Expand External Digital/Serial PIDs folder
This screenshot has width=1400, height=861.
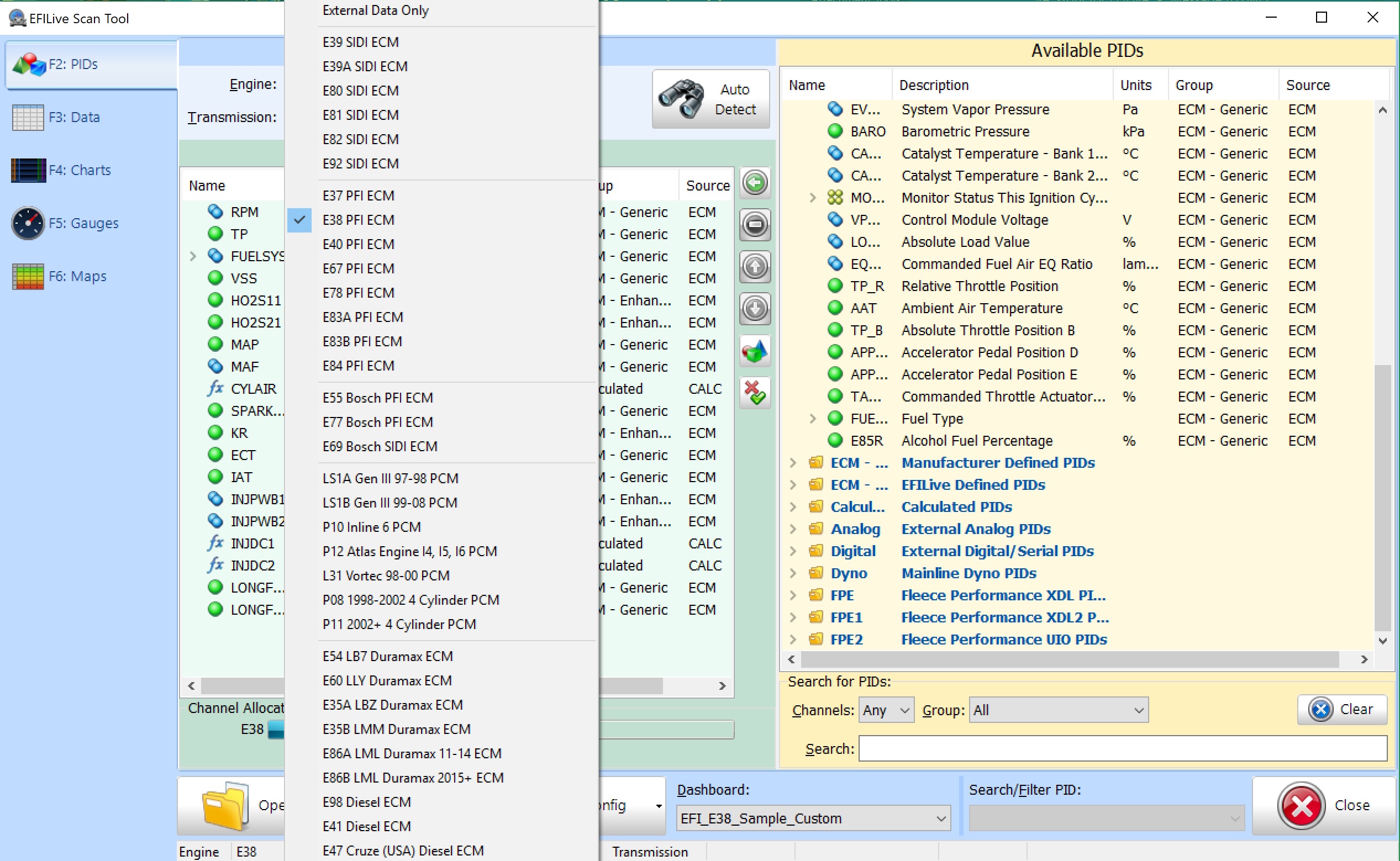793,551
